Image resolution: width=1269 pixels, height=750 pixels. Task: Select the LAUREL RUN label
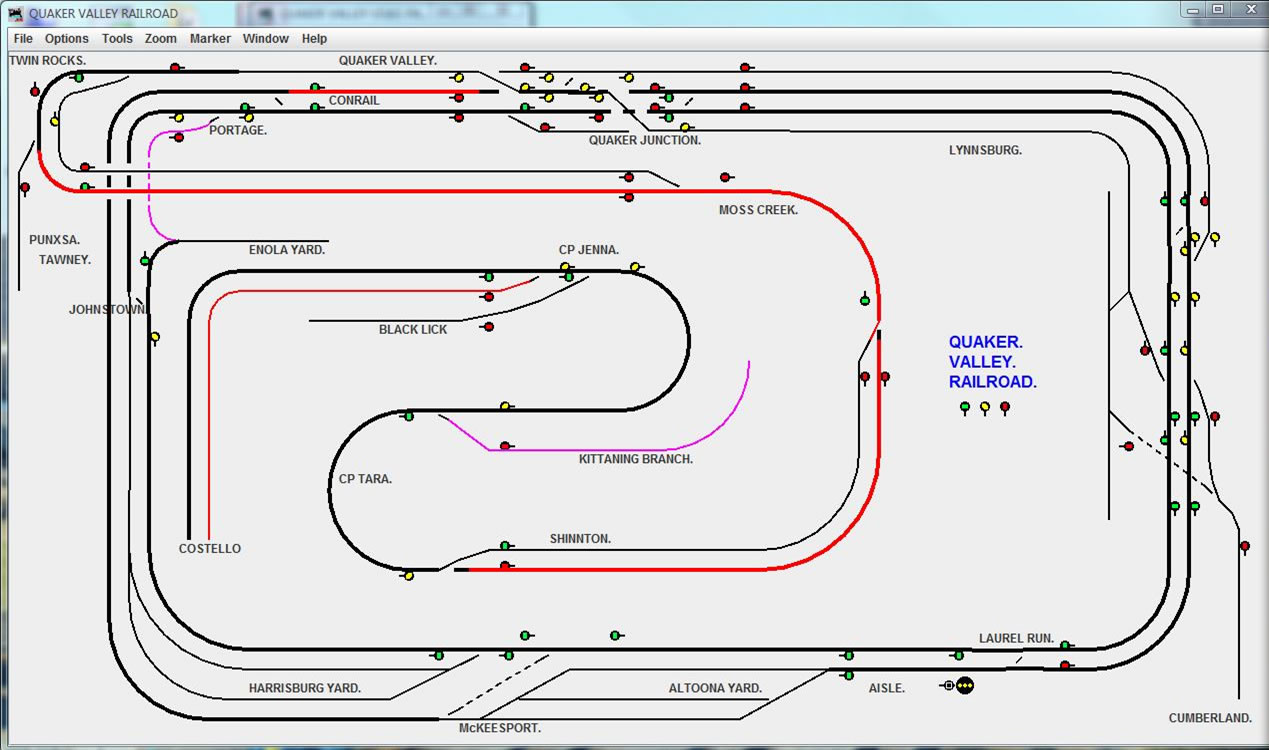[x=1016, y=639]
